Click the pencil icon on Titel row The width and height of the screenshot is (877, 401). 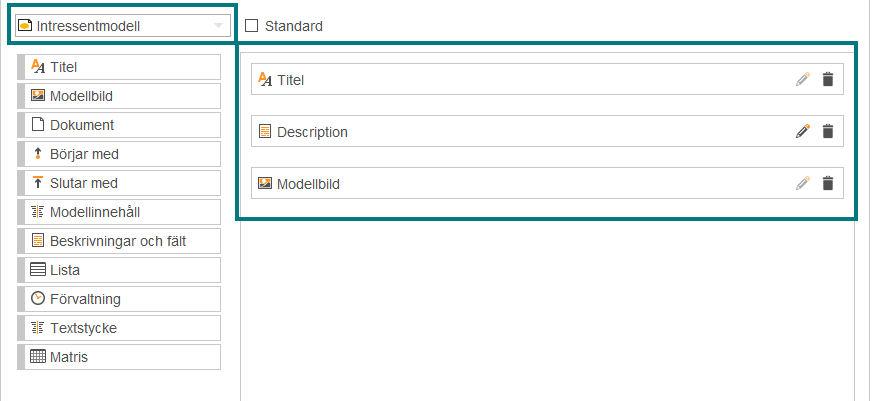(803, 79)
